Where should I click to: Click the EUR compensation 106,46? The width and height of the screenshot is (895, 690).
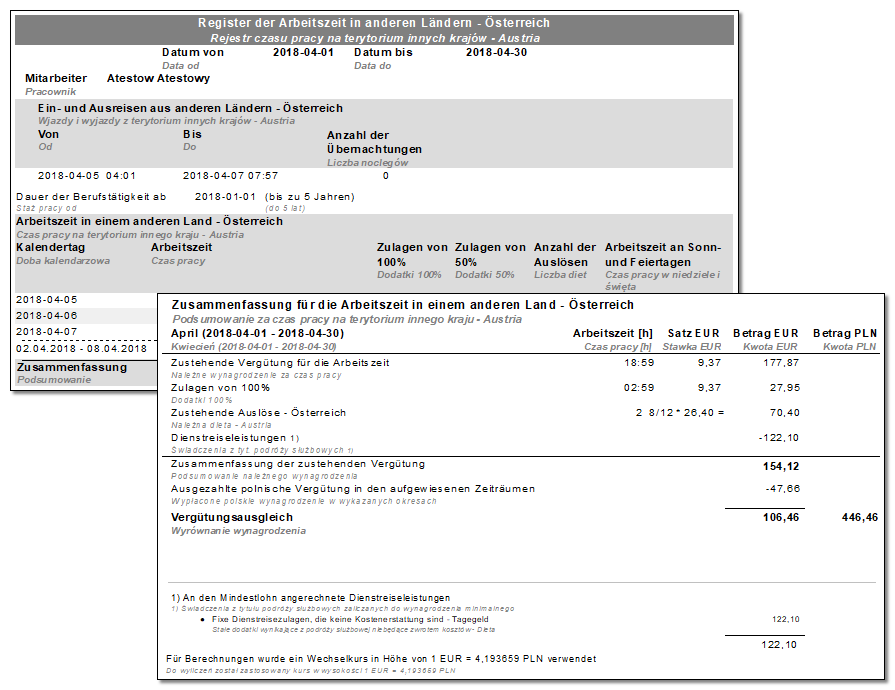pyautogui.click(x=781, y=518)
